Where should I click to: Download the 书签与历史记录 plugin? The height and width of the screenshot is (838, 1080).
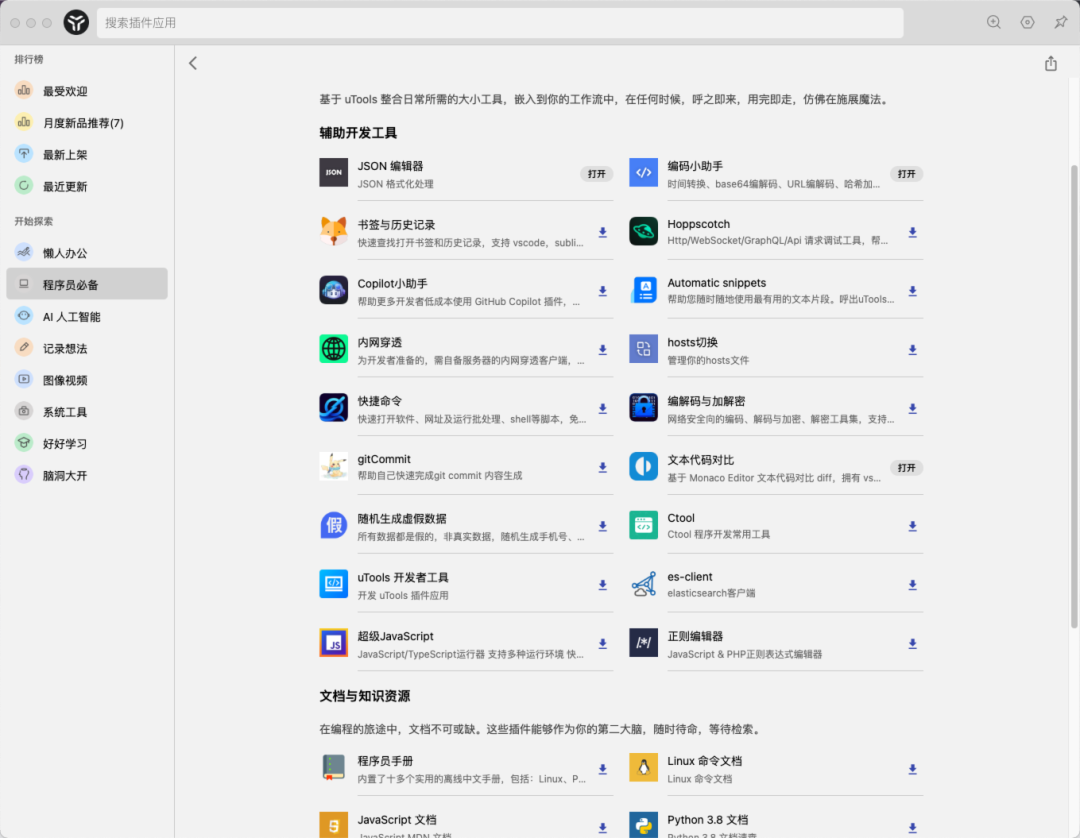point(603,233)
